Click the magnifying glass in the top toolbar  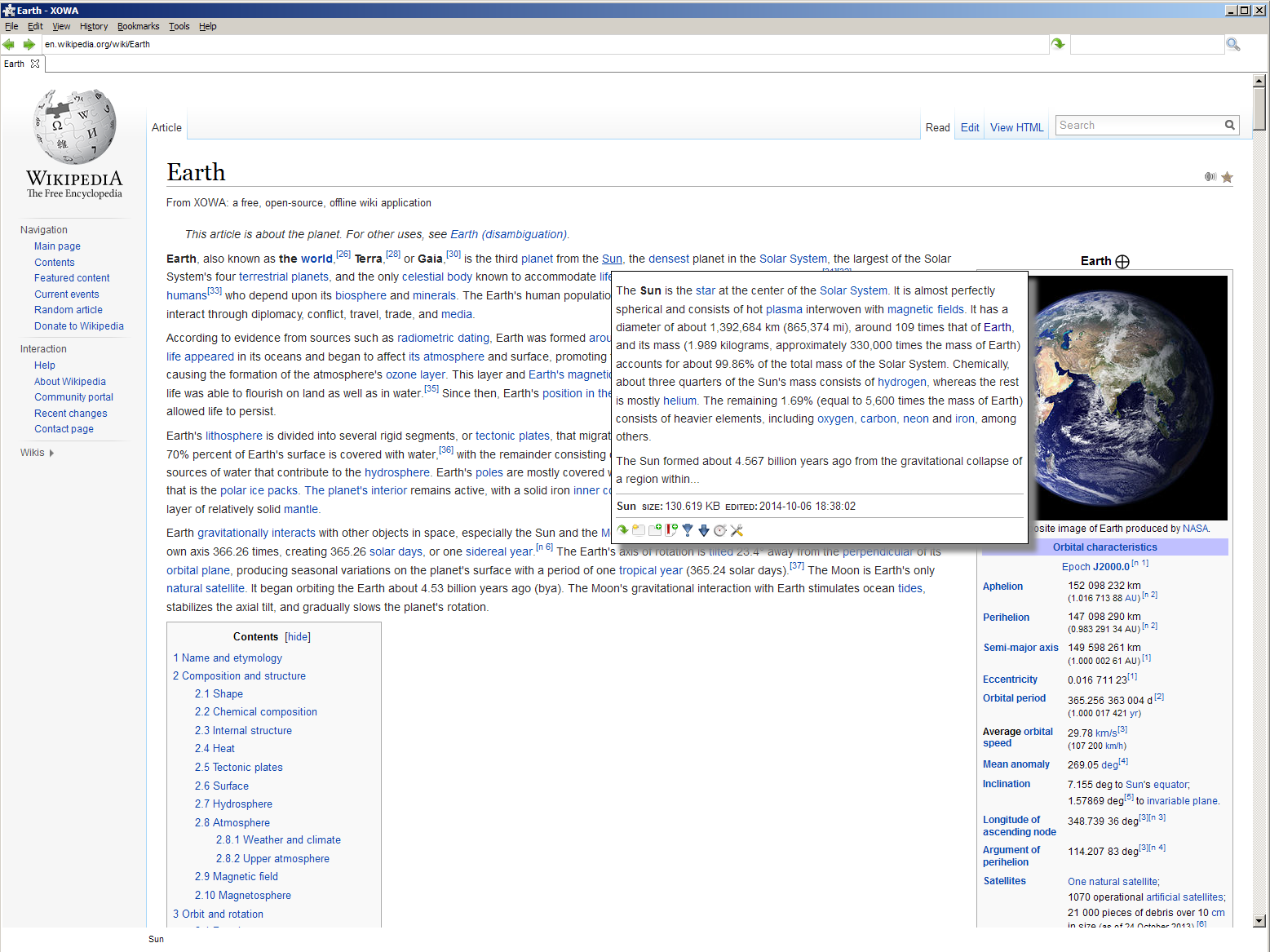tap(1232, 44)
